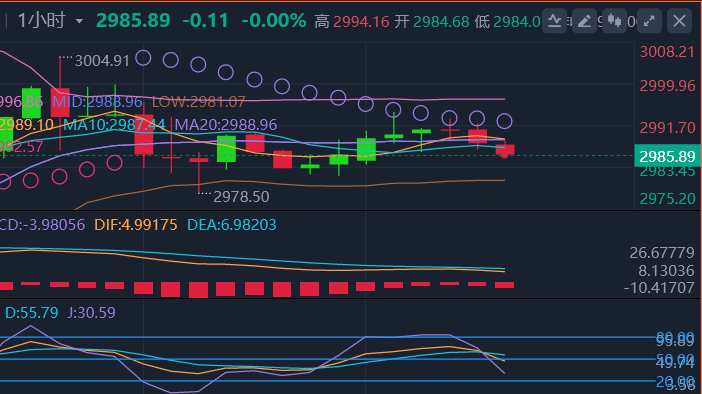
Task: Select the MA20:2988.96 indicator label
Action: pyautogui.click(x=226, y=124)
